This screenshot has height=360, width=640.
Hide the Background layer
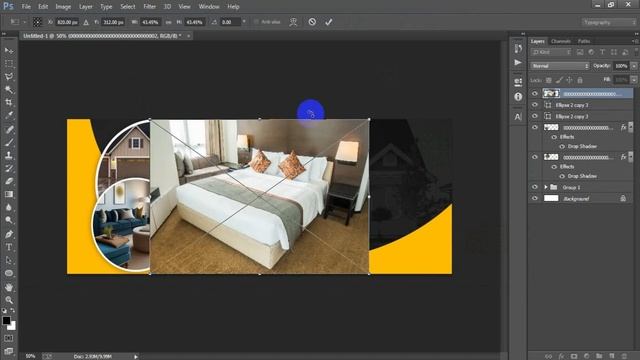535,199
